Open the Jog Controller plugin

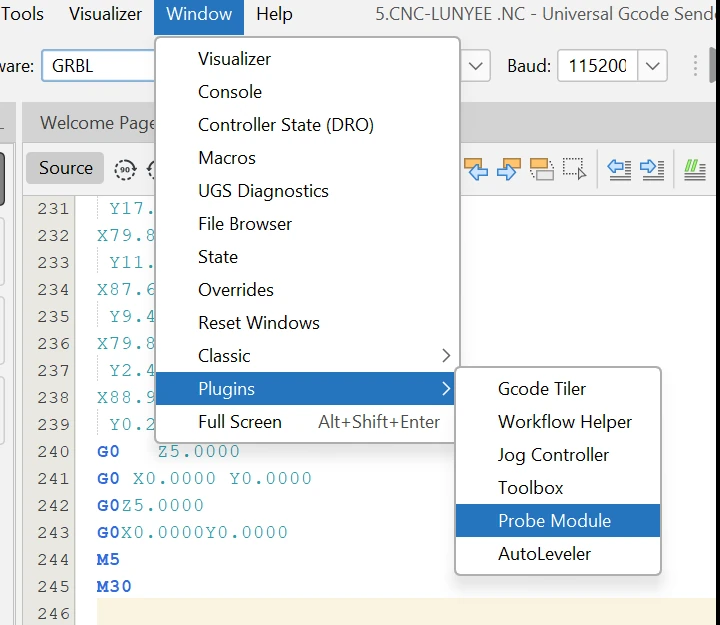pyautogui.click(x=558, y=455)
